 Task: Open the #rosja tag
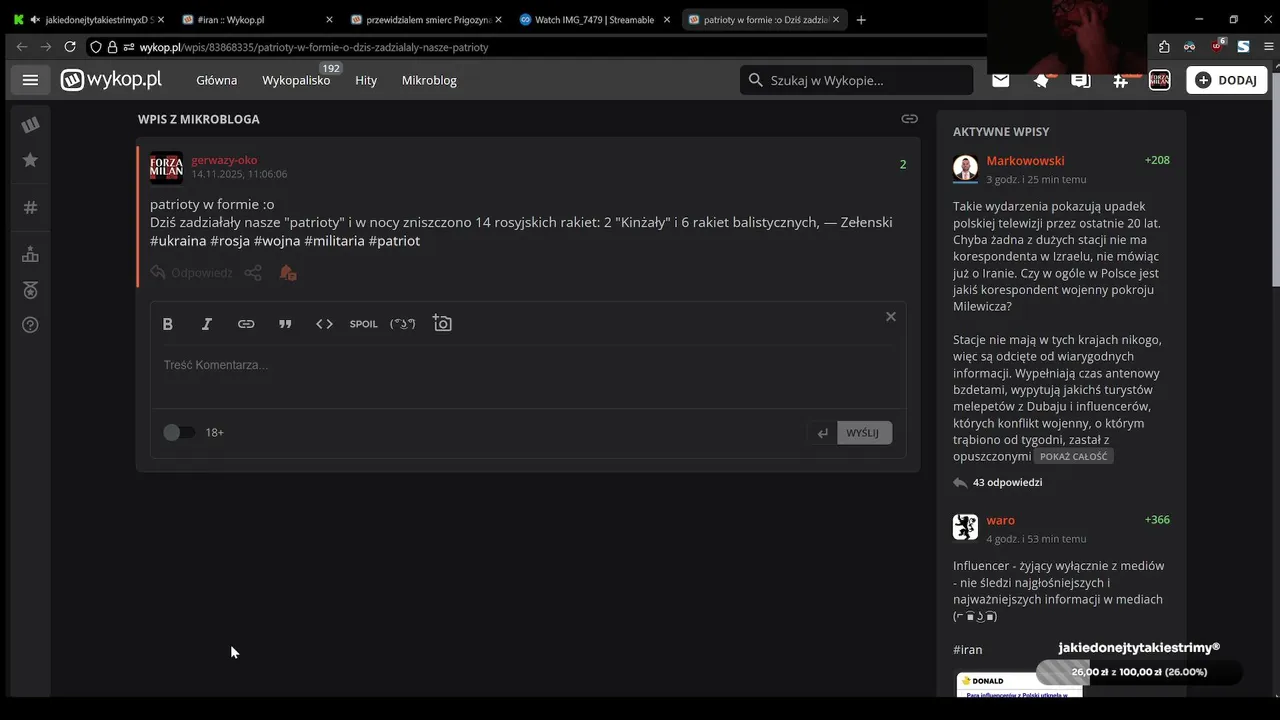tap(230, 241)
